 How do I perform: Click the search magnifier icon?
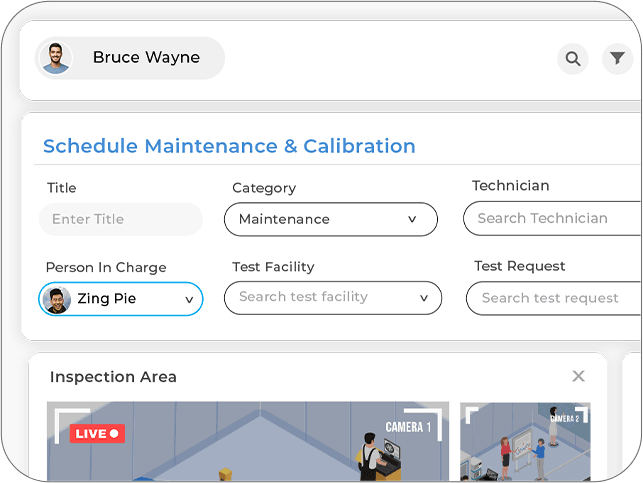(x=573, y=59)
